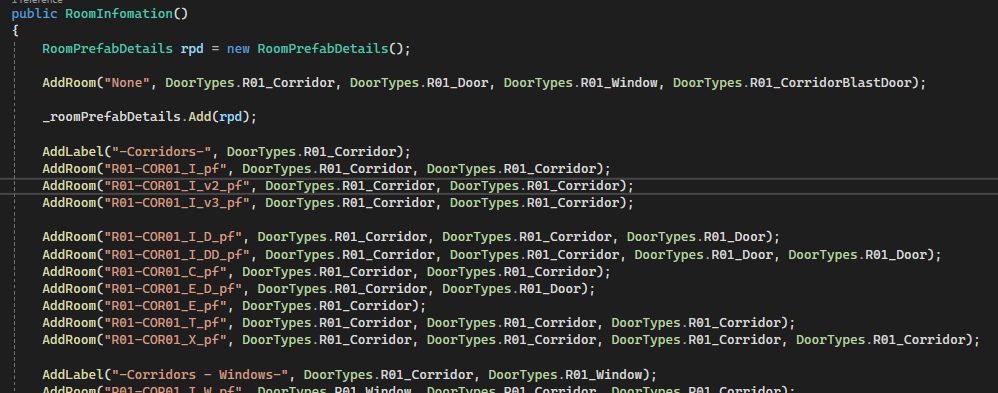The image size is (998, 393).
Task: Click the "R01-COR01_E_D_pf" string
Action: pyautogui.click(x=173, y=289)
